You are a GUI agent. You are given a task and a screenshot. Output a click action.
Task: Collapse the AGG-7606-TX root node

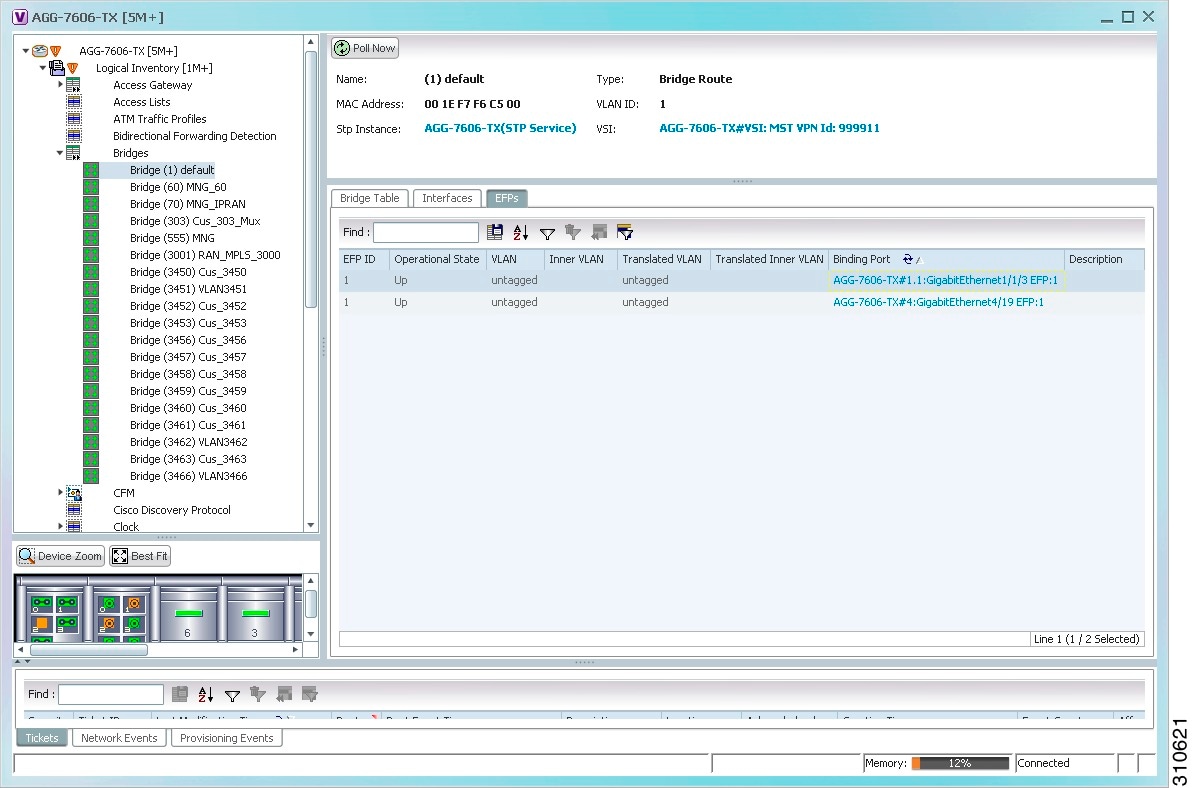pyautogui.click(x=26, y=51)
